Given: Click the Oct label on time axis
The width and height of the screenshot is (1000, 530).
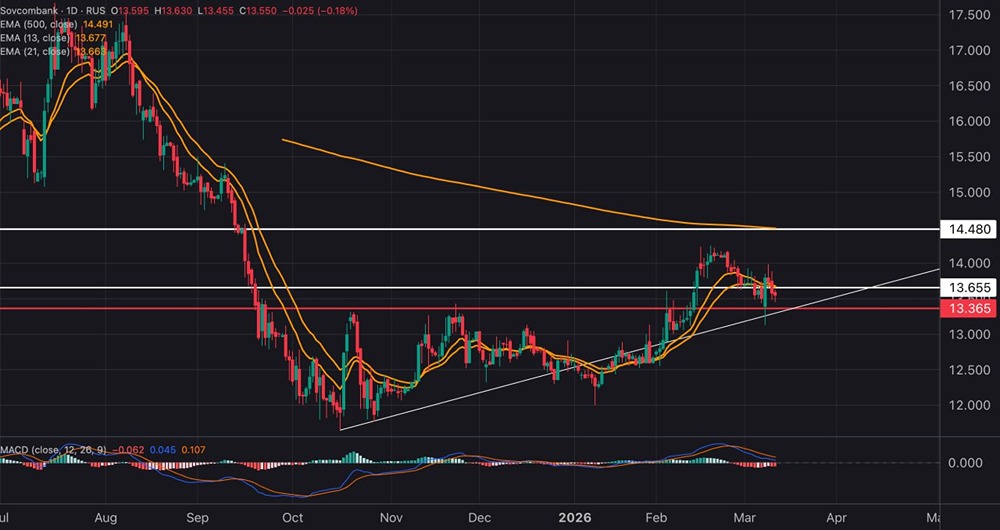Looking at the screenshot, I should [x=291, y=517].
